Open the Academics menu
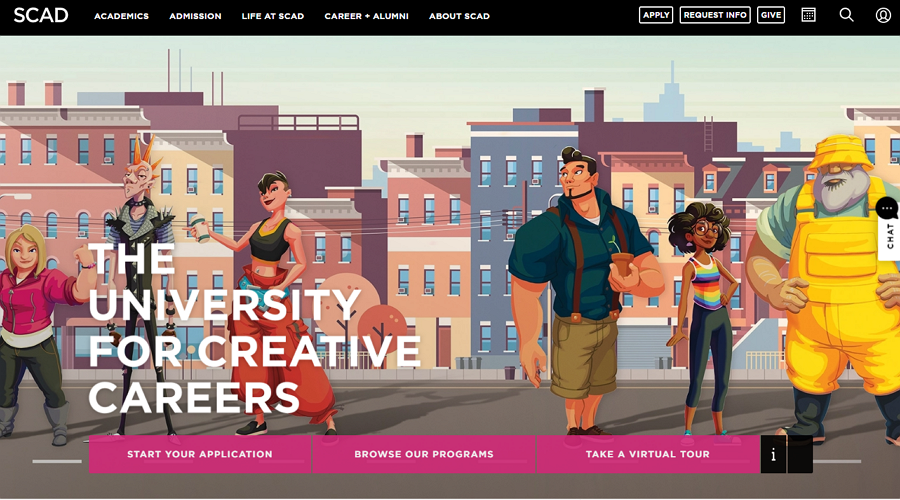The image size is (900, 500). [x=121, y=16]
